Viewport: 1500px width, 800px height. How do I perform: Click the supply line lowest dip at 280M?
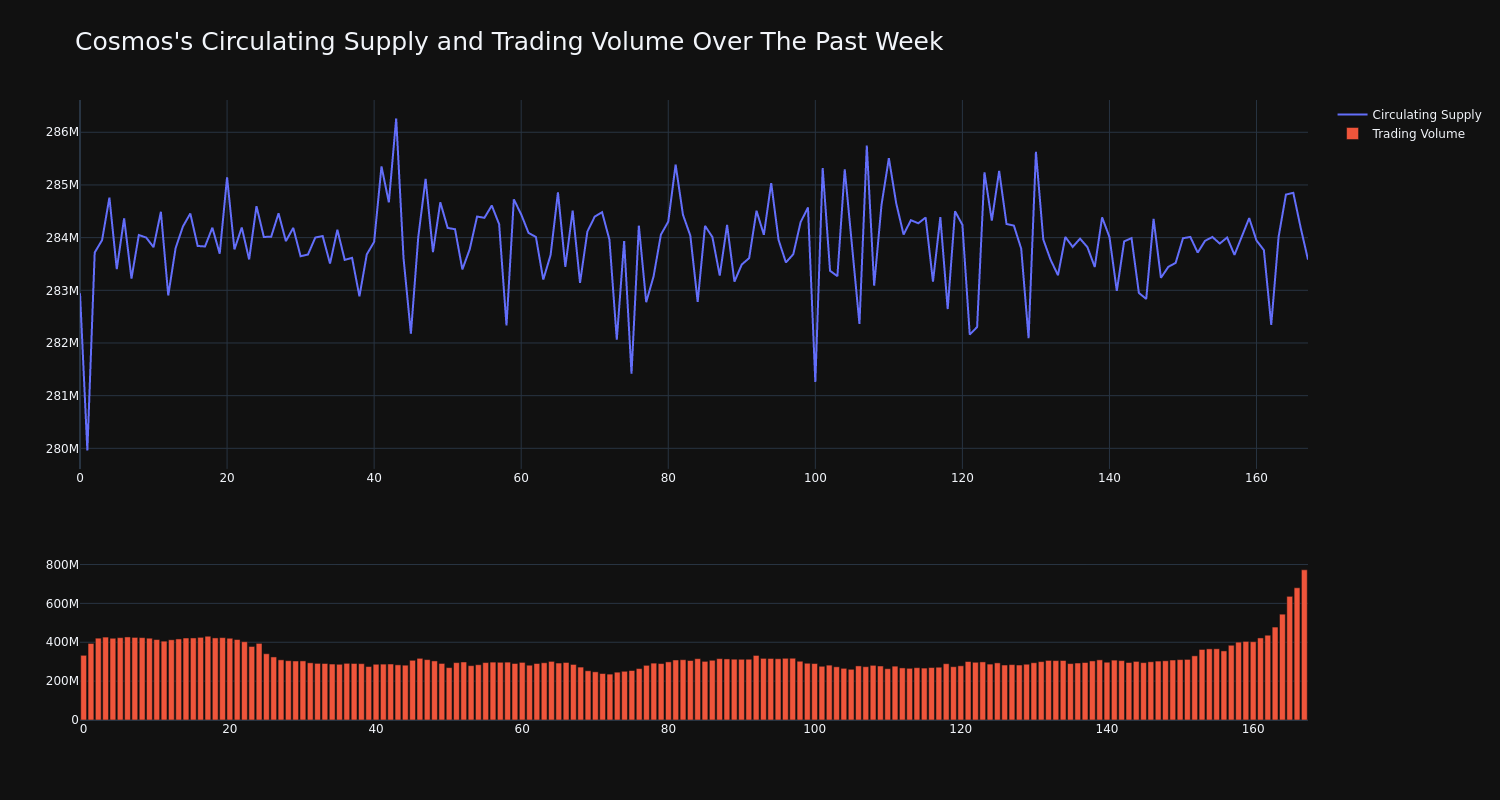point(87,449)
